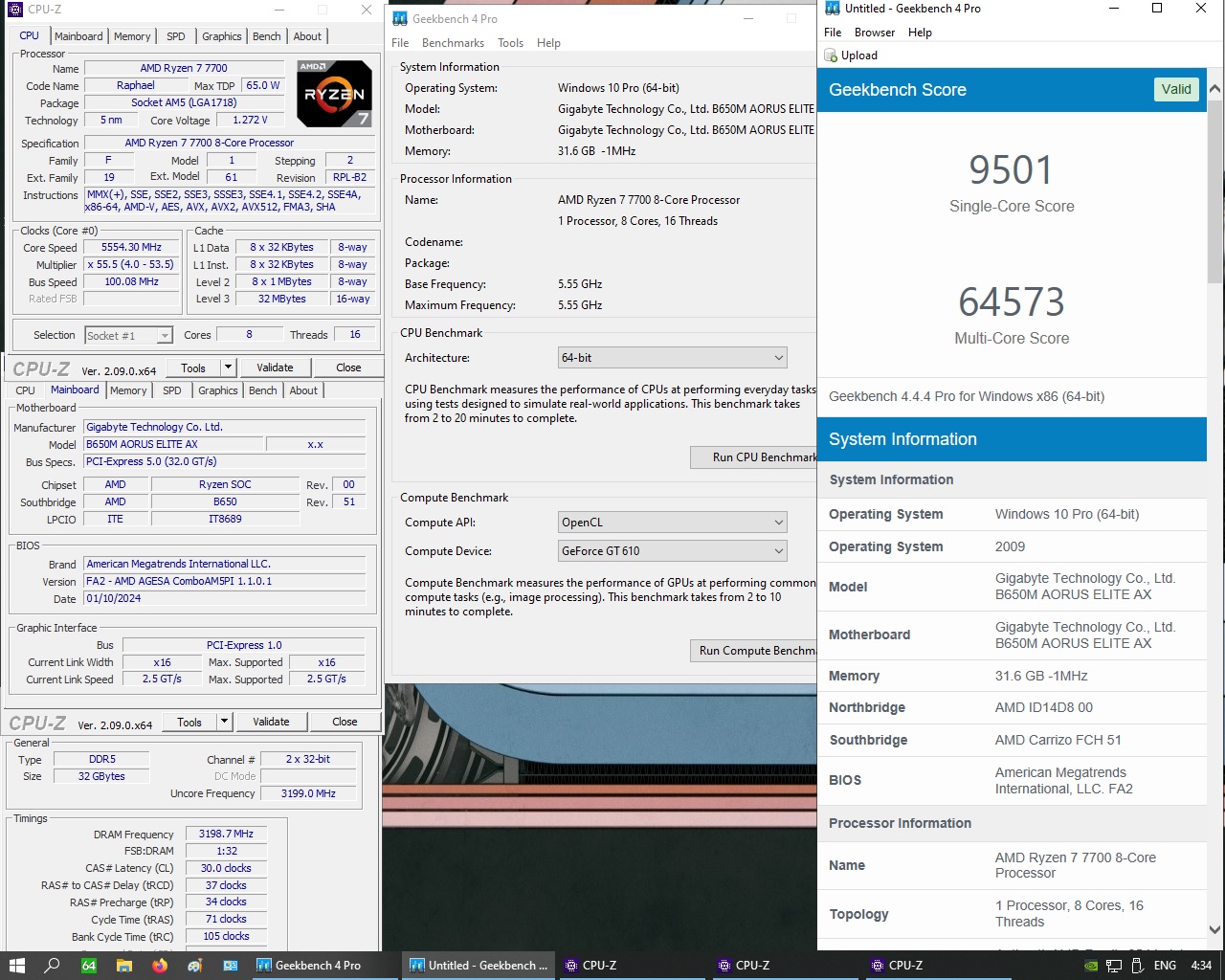Screen dimensions: 1225x980
Task: Open the paint palette taskbar icon
Action: (x=195, y=966)
